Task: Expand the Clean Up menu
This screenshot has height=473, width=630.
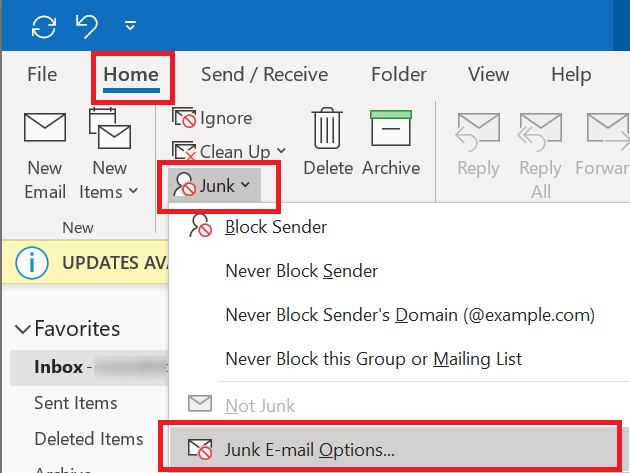Action: 229,152
